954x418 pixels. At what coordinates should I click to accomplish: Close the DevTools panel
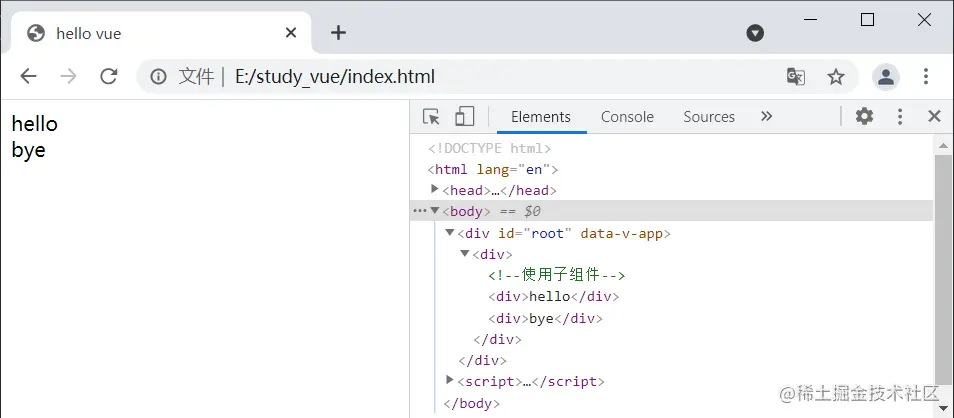coord(934,116)
